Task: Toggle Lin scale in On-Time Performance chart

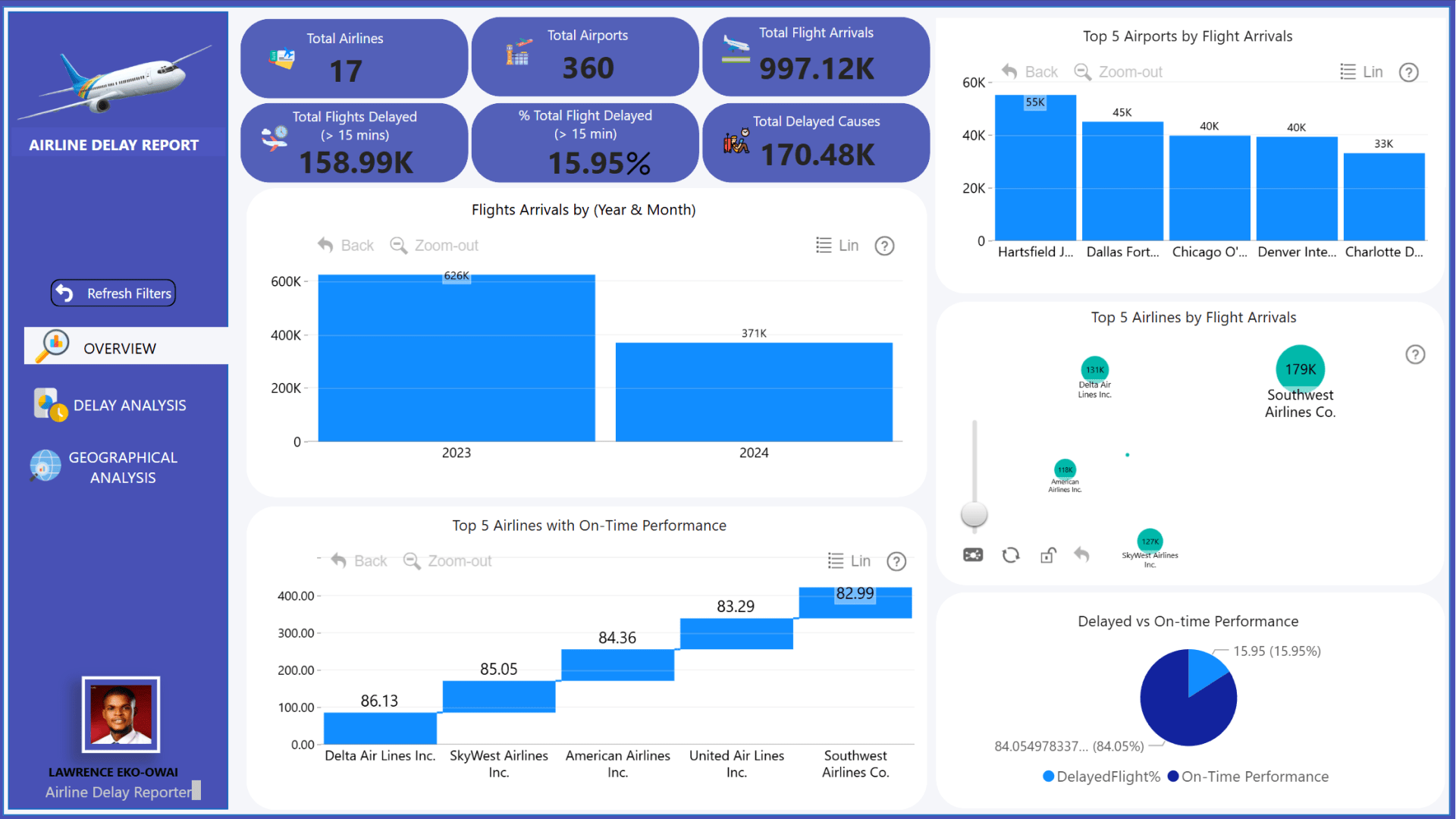Action: tap(849, 561)
